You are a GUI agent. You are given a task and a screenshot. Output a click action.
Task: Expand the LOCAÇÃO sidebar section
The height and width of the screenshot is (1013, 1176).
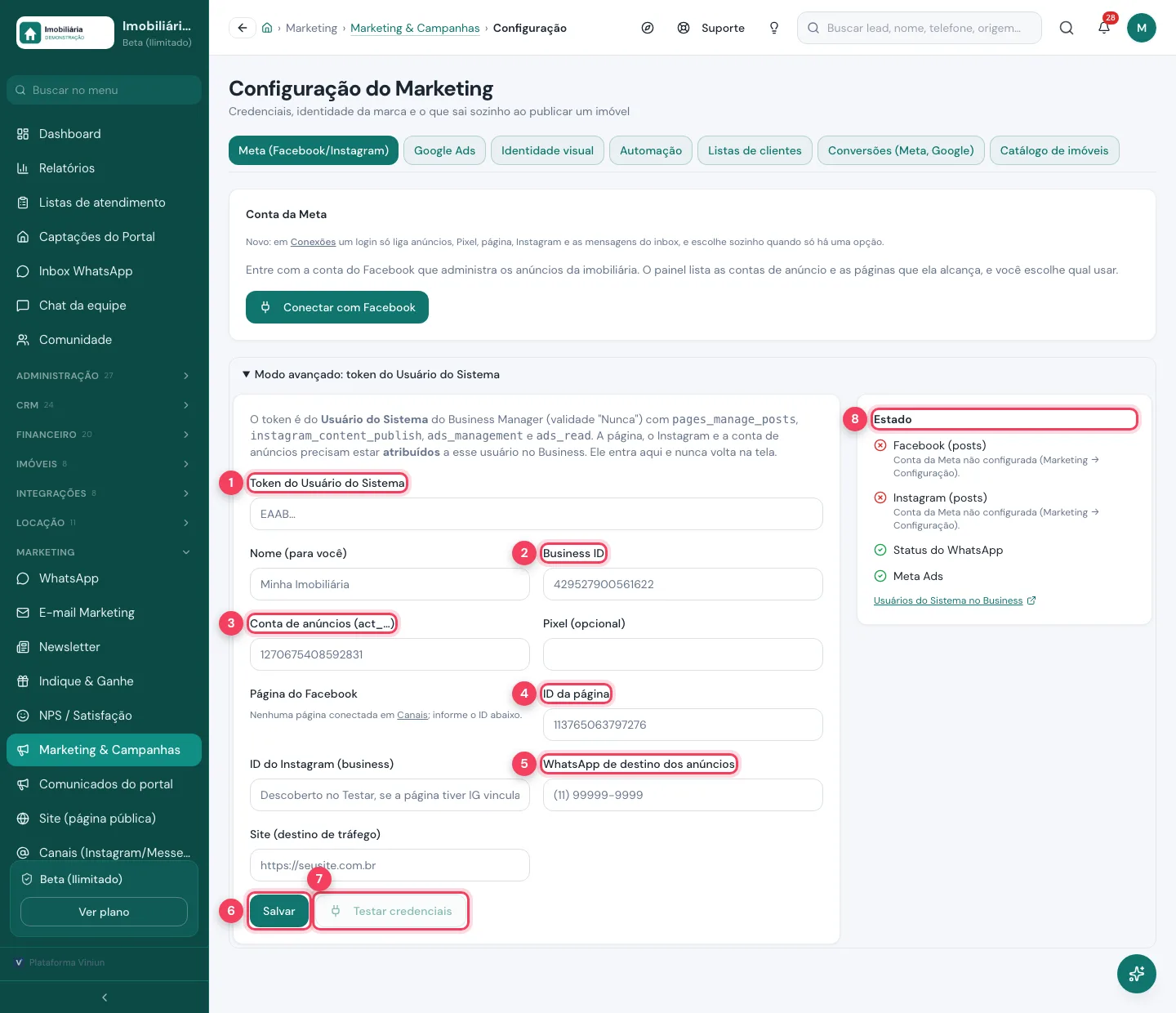(x=104, y=523)
